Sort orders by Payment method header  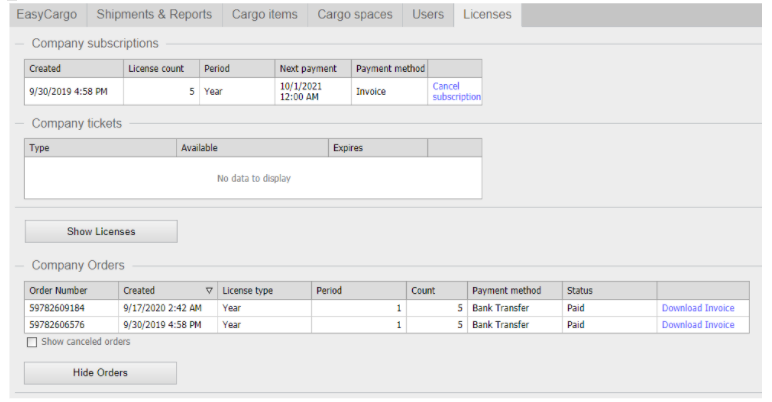tap(506, 291)
